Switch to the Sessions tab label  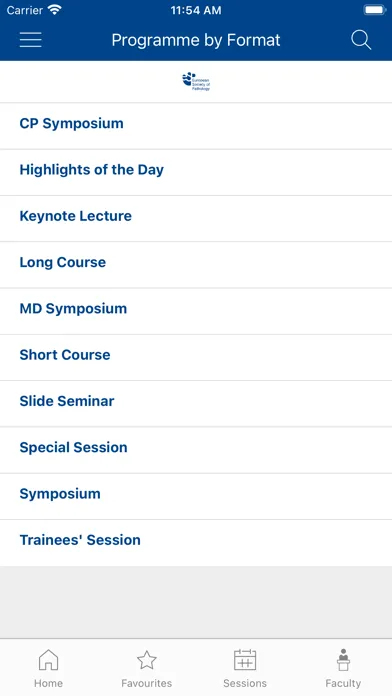point(245,683)
